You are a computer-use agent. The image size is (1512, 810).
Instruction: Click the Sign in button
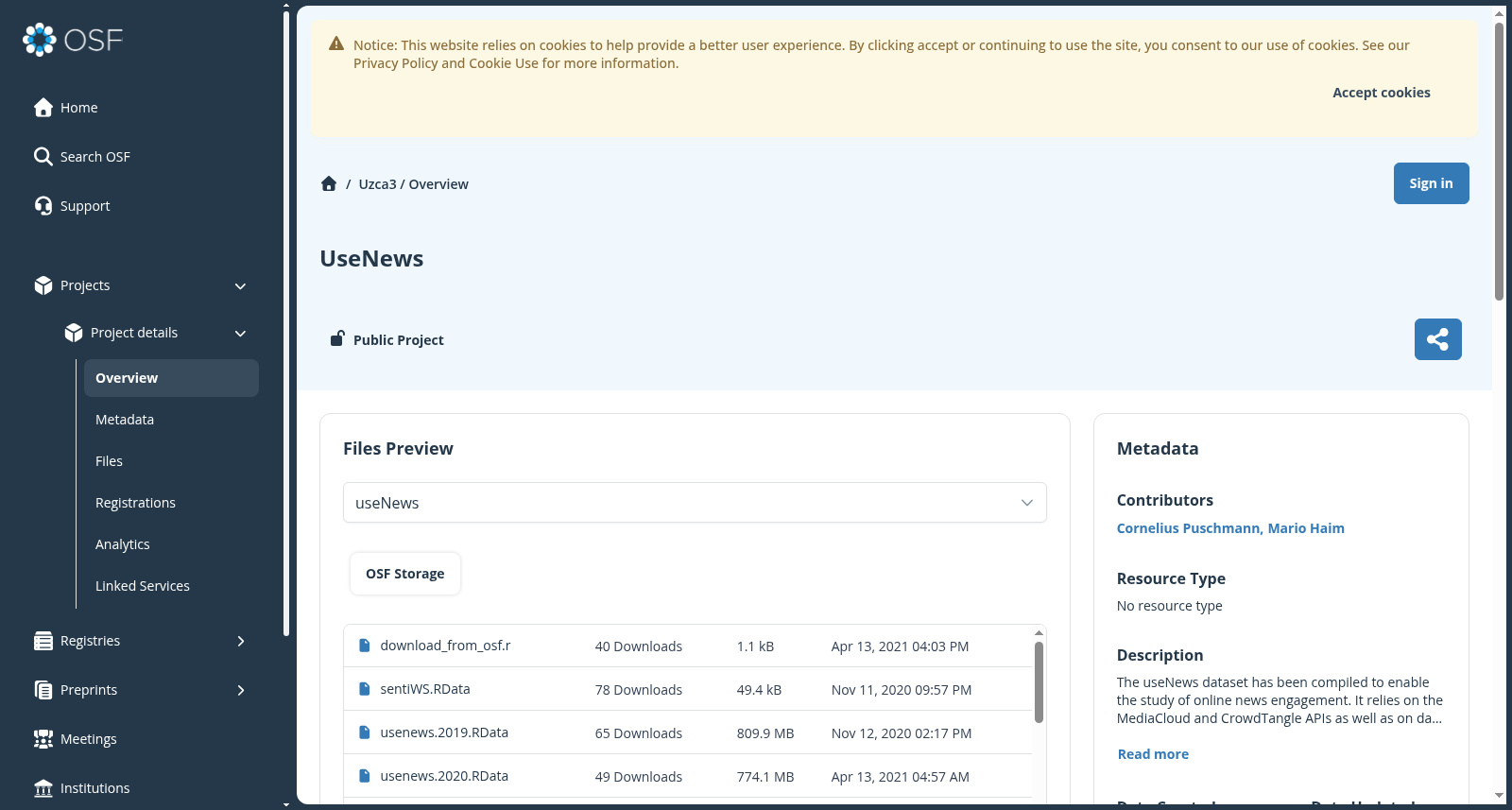(1431, 183)
